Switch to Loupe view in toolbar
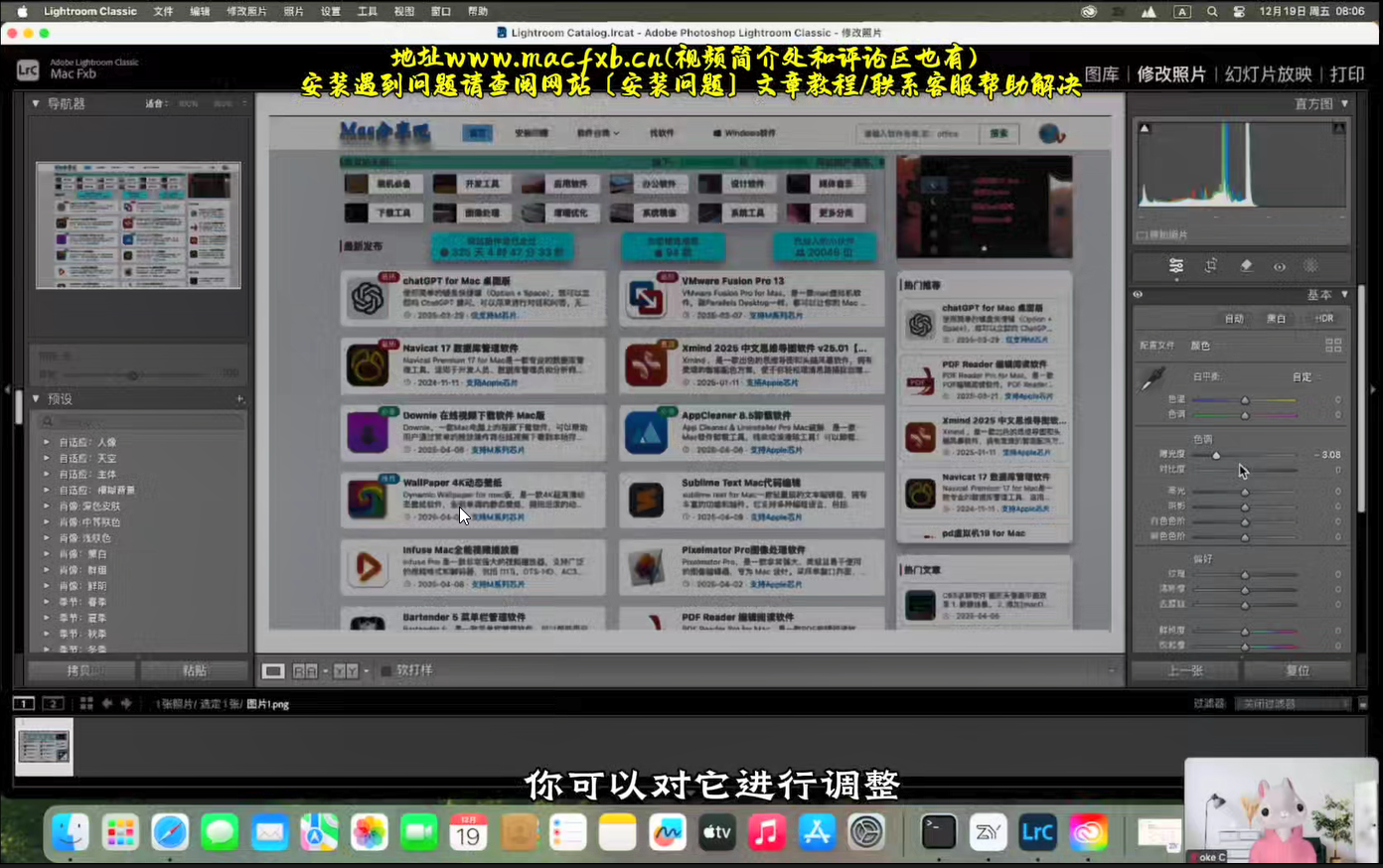This screenshot has height=868, width=1383. 272,671
